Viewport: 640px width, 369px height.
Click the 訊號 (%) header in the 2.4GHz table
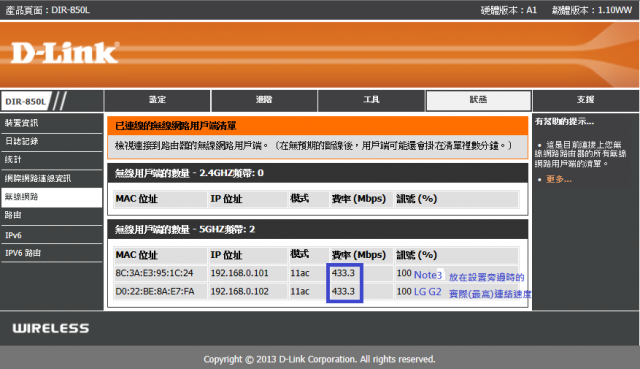click(x=417, y=199)
